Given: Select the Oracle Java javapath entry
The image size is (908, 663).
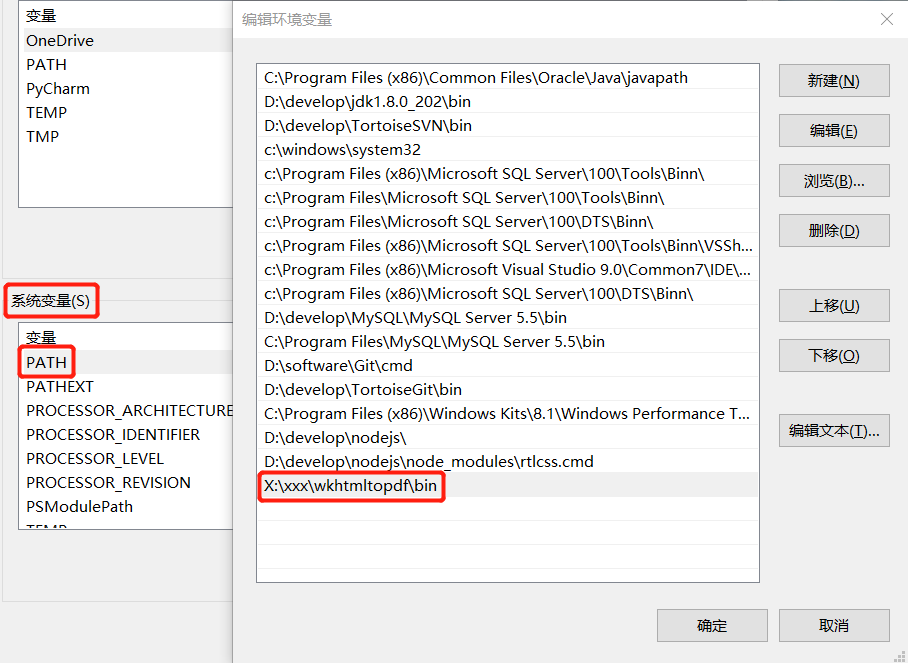Looking at the screenshot, I should [508, 78].
